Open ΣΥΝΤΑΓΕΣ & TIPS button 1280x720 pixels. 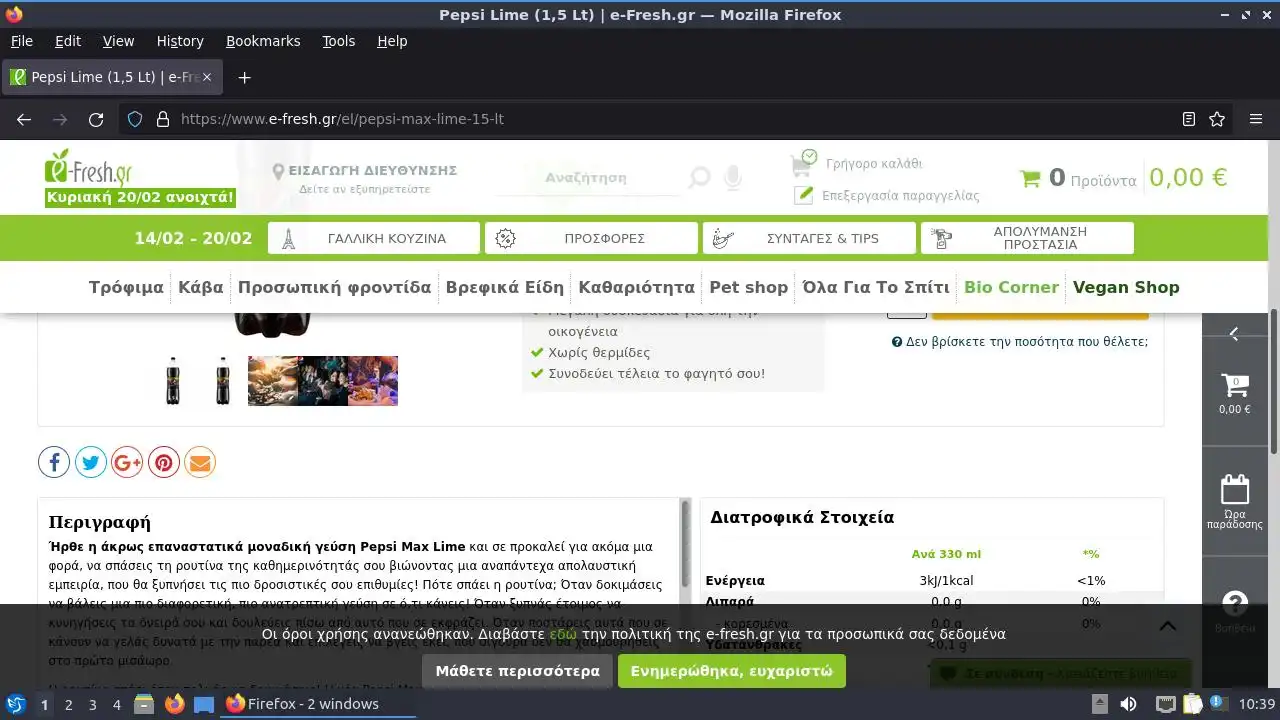tap(809, 238)
